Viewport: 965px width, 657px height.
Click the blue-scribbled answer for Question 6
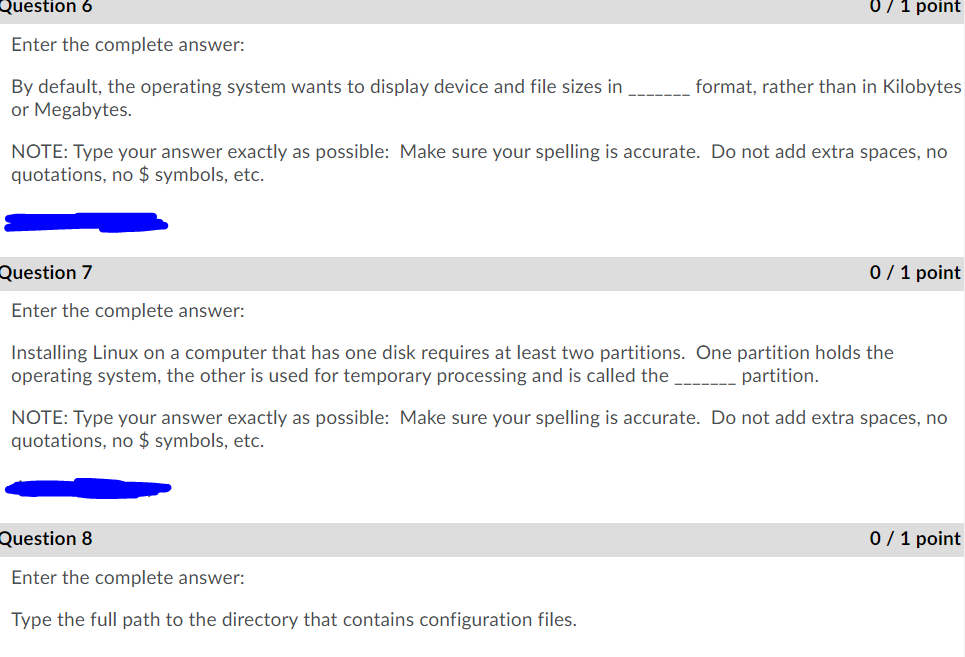(86, 223)
